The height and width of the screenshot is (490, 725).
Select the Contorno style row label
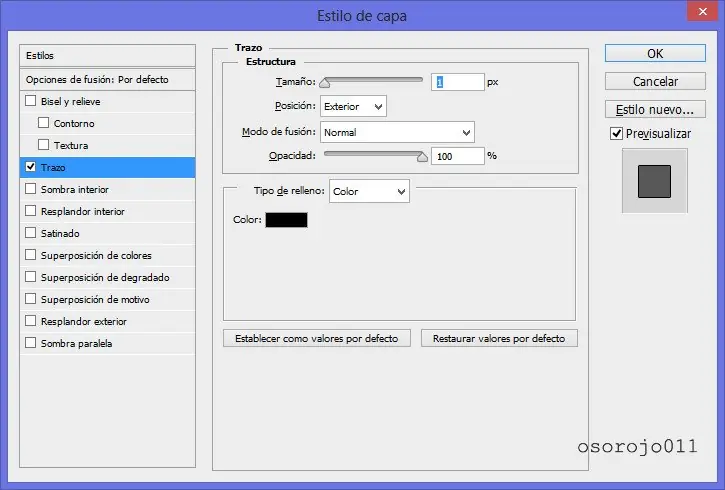[x=74, y=123]
